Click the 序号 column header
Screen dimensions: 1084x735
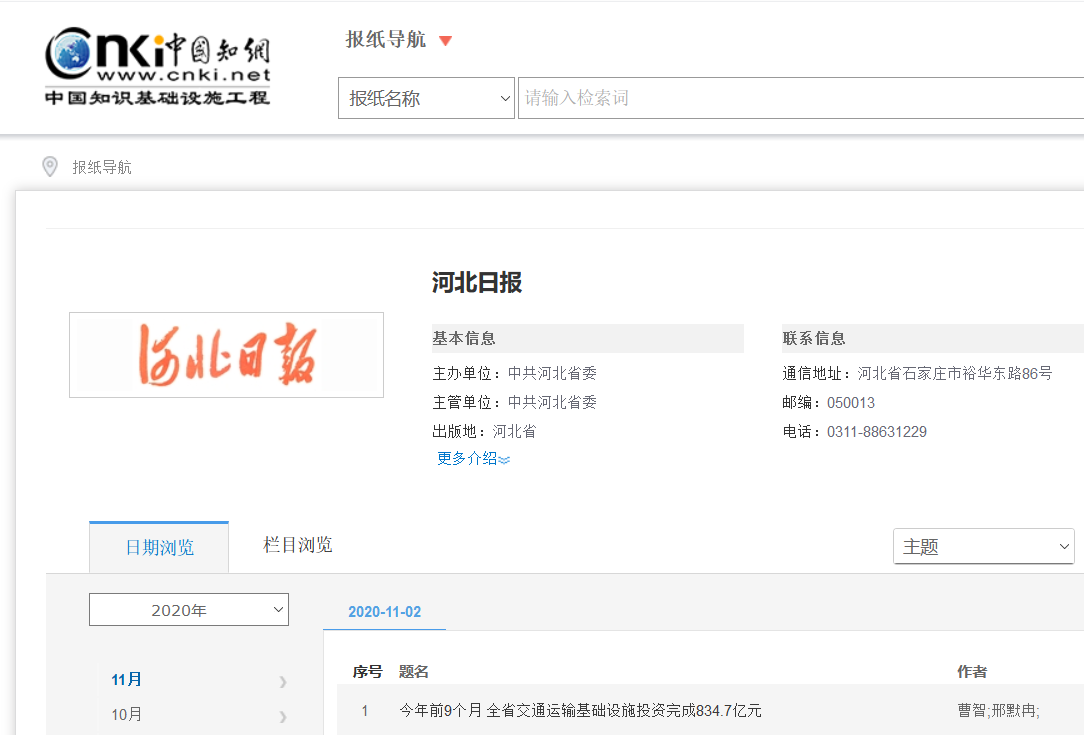(367, 671)
